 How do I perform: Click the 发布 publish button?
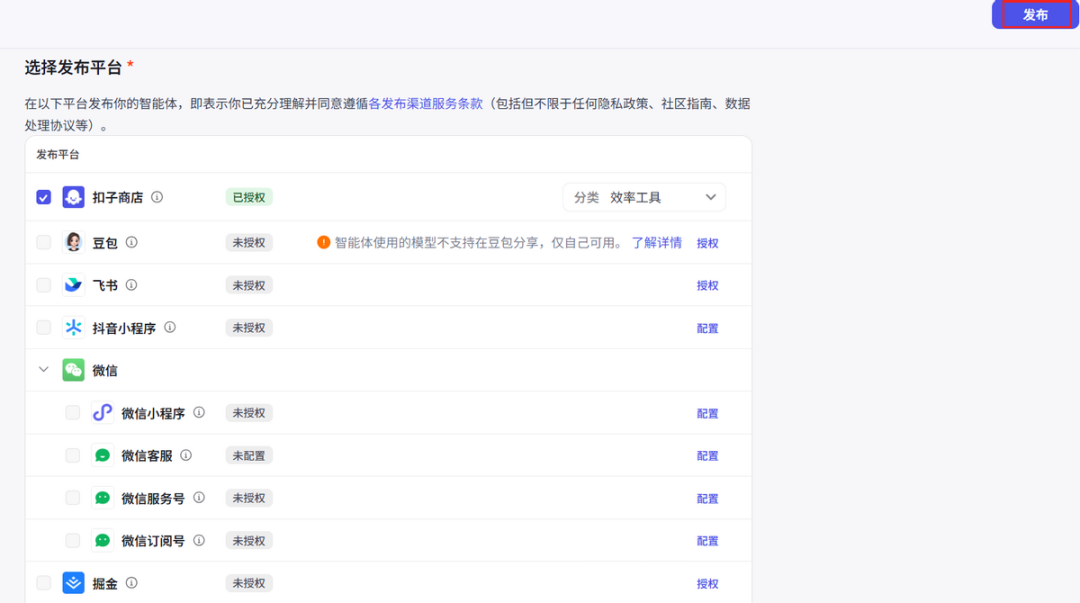click(x=1035, y=14)
